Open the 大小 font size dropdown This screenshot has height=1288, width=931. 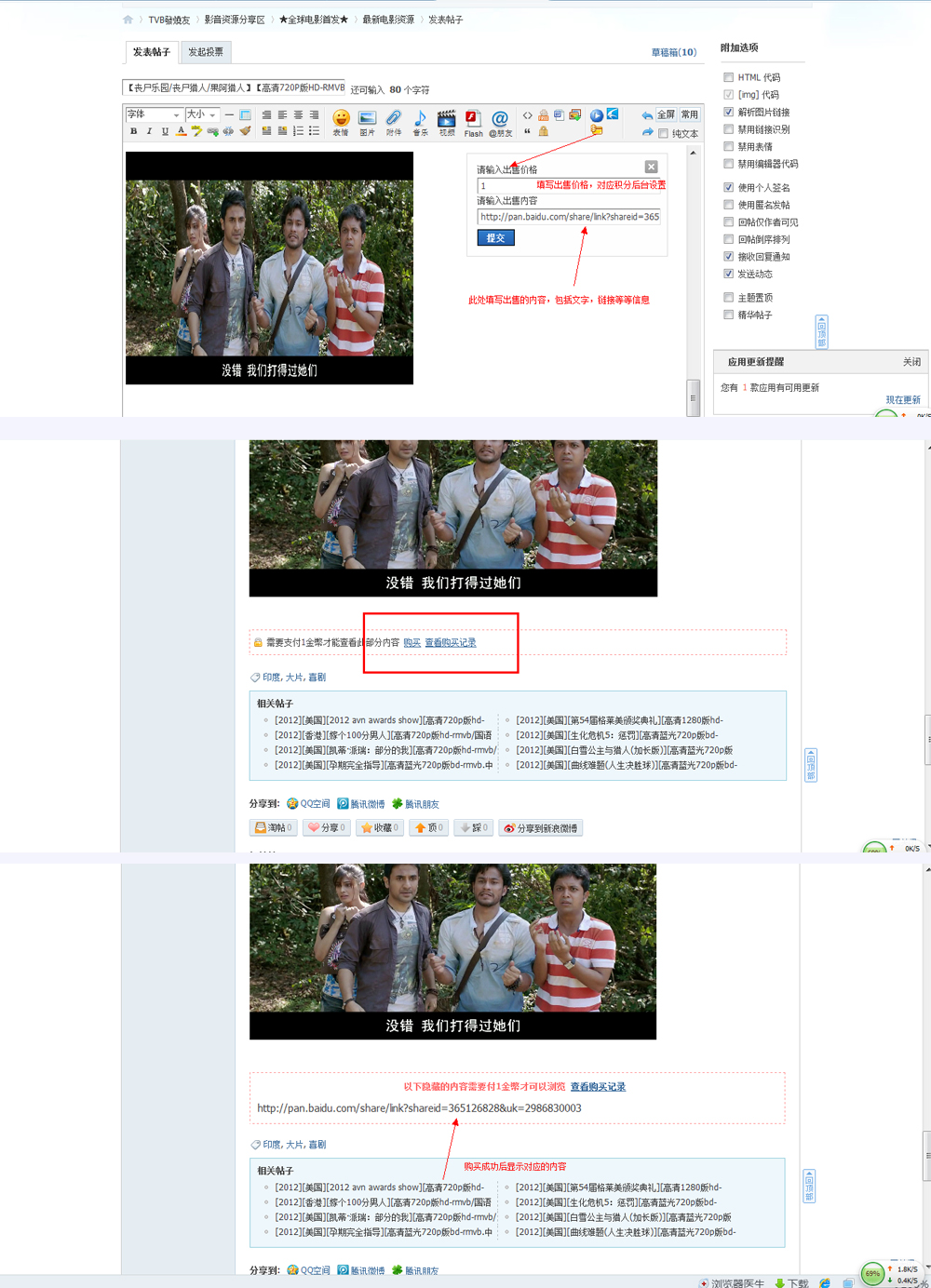[202, 114]
